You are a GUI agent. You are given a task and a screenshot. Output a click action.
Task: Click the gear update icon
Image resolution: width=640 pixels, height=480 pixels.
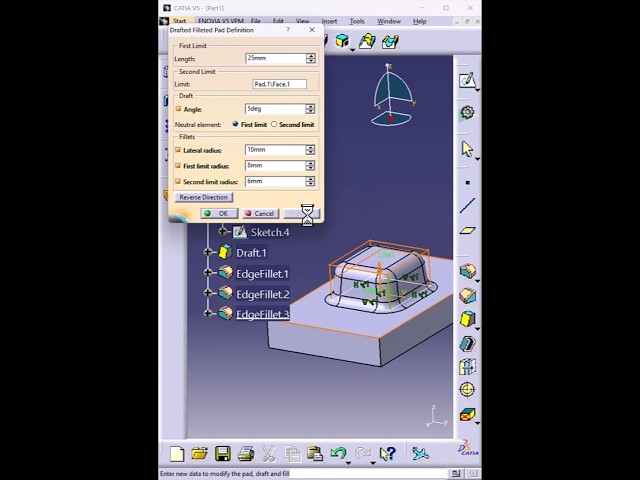pyautogui.click(x=467, y=112)
